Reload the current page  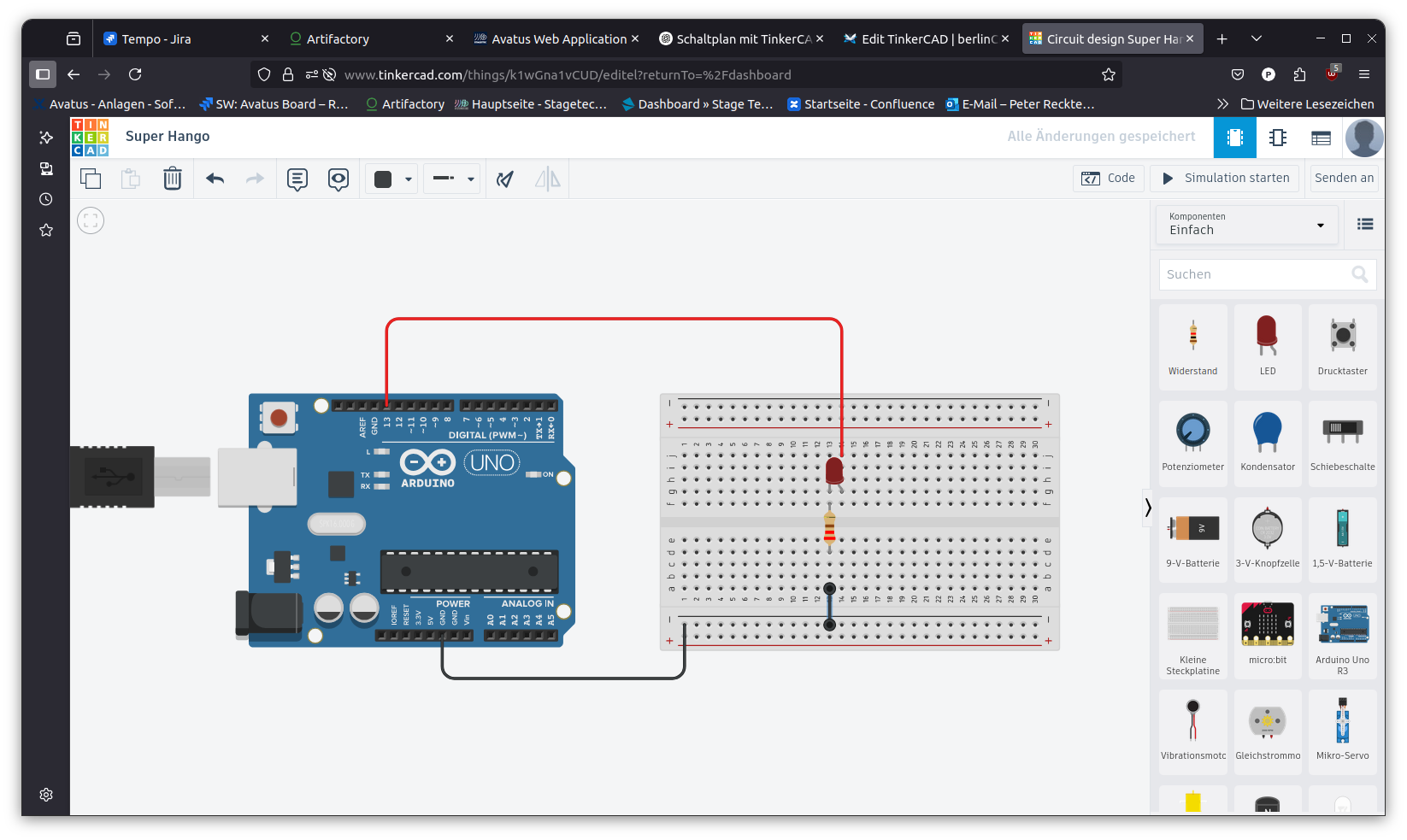135,75
